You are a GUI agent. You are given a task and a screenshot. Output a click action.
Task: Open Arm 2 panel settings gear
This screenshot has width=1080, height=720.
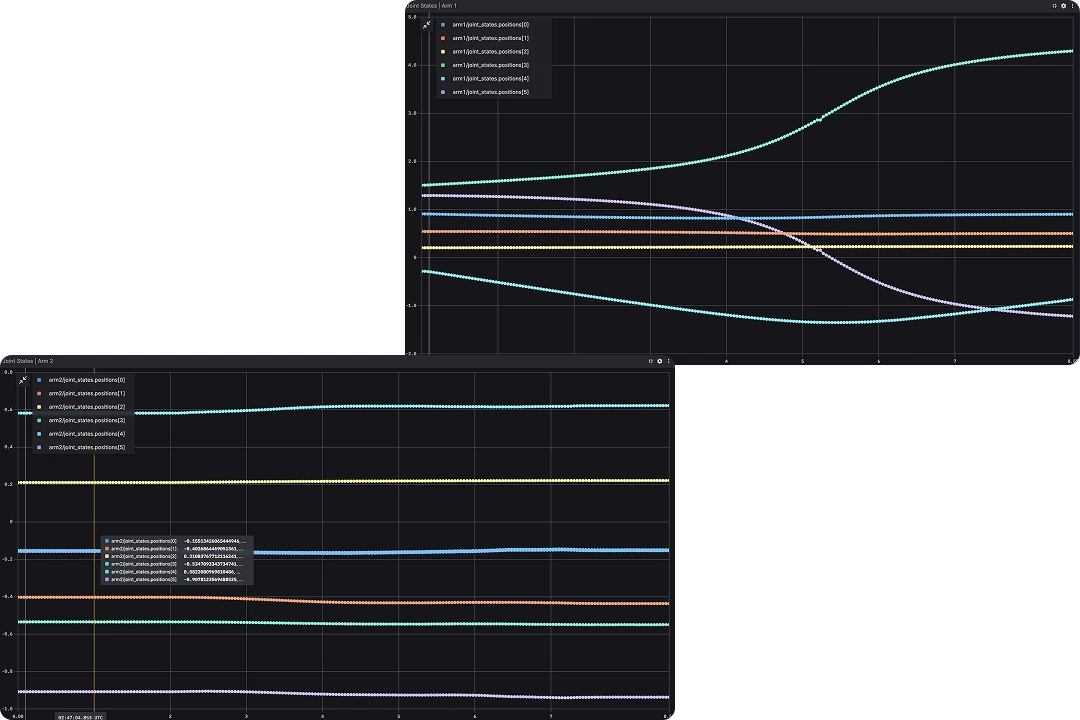pos(660,361)
